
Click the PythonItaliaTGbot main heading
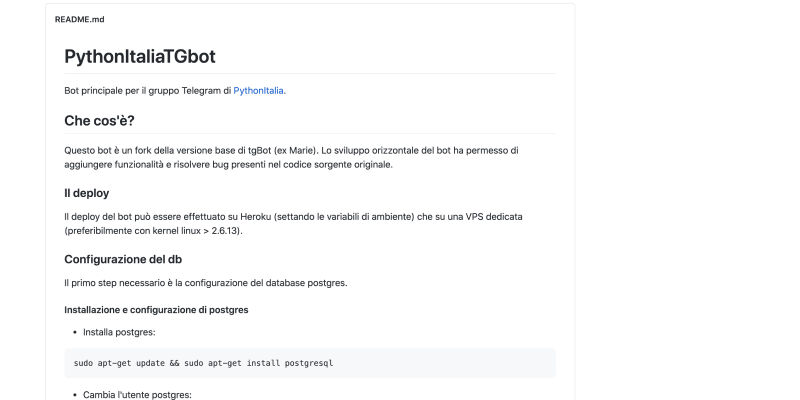tap(139, 57)
